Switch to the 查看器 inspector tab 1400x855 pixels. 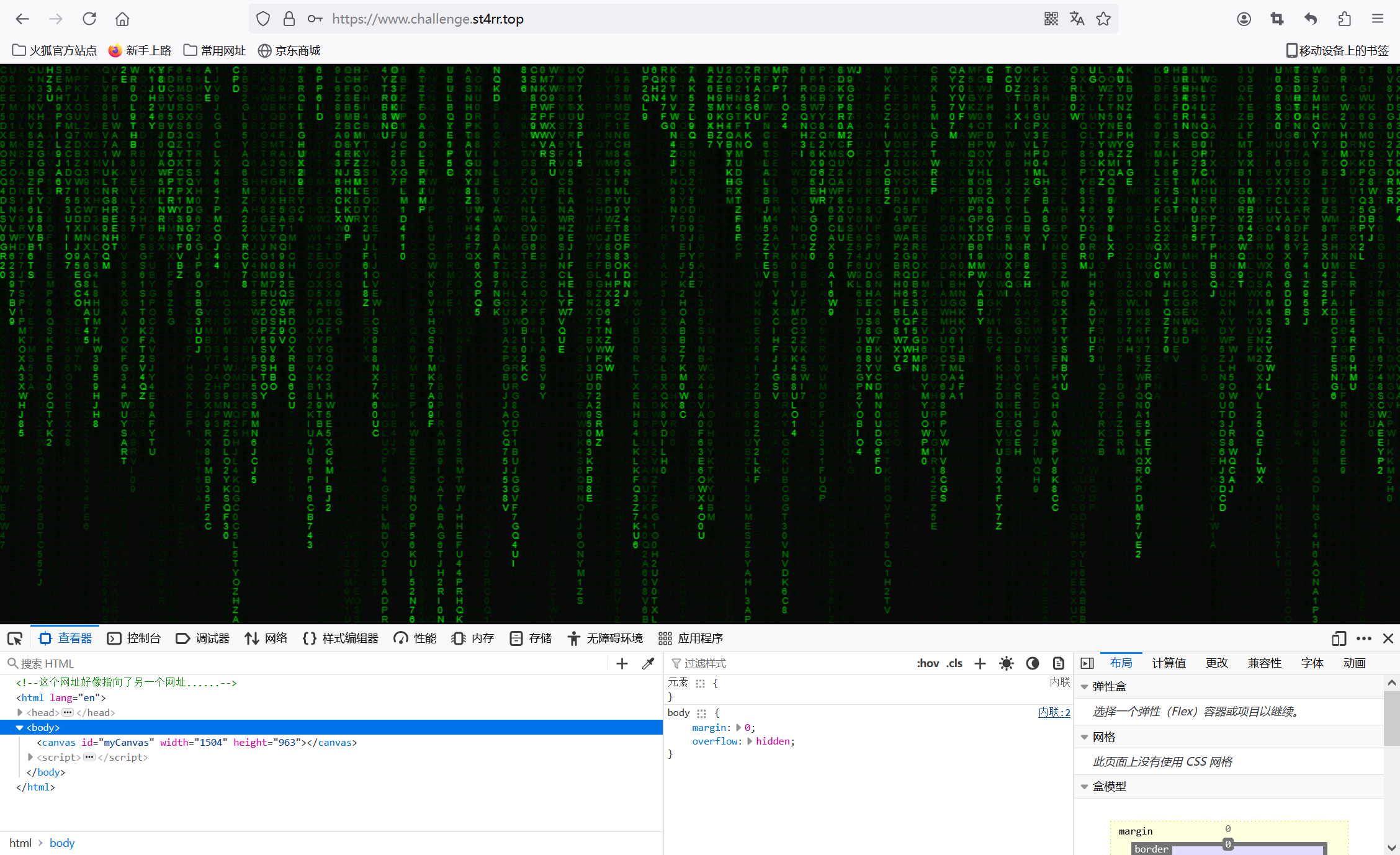pos(65,638)
